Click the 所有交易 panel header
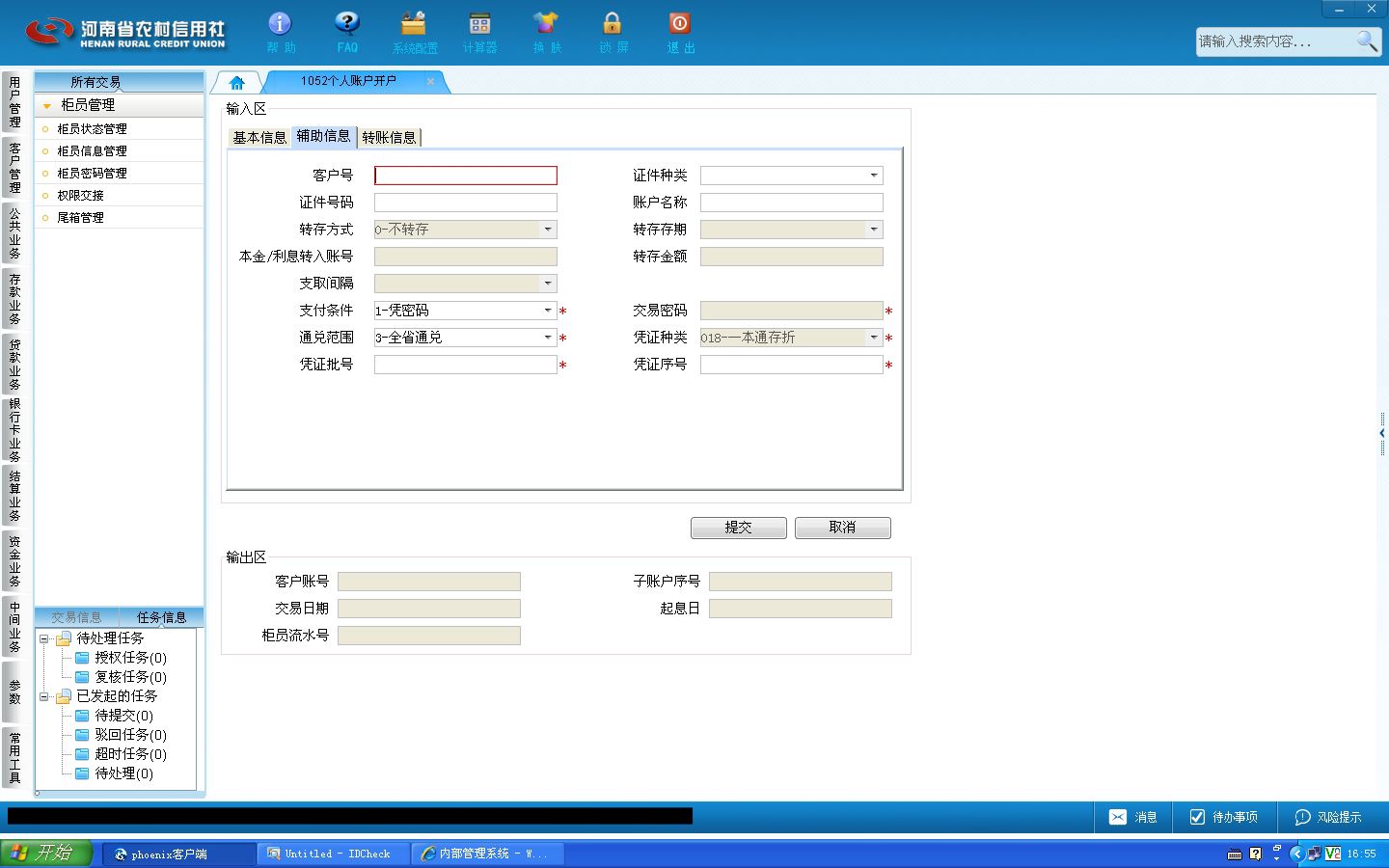The height and width of the screenshot is (868, 1389). coord(119,82)
